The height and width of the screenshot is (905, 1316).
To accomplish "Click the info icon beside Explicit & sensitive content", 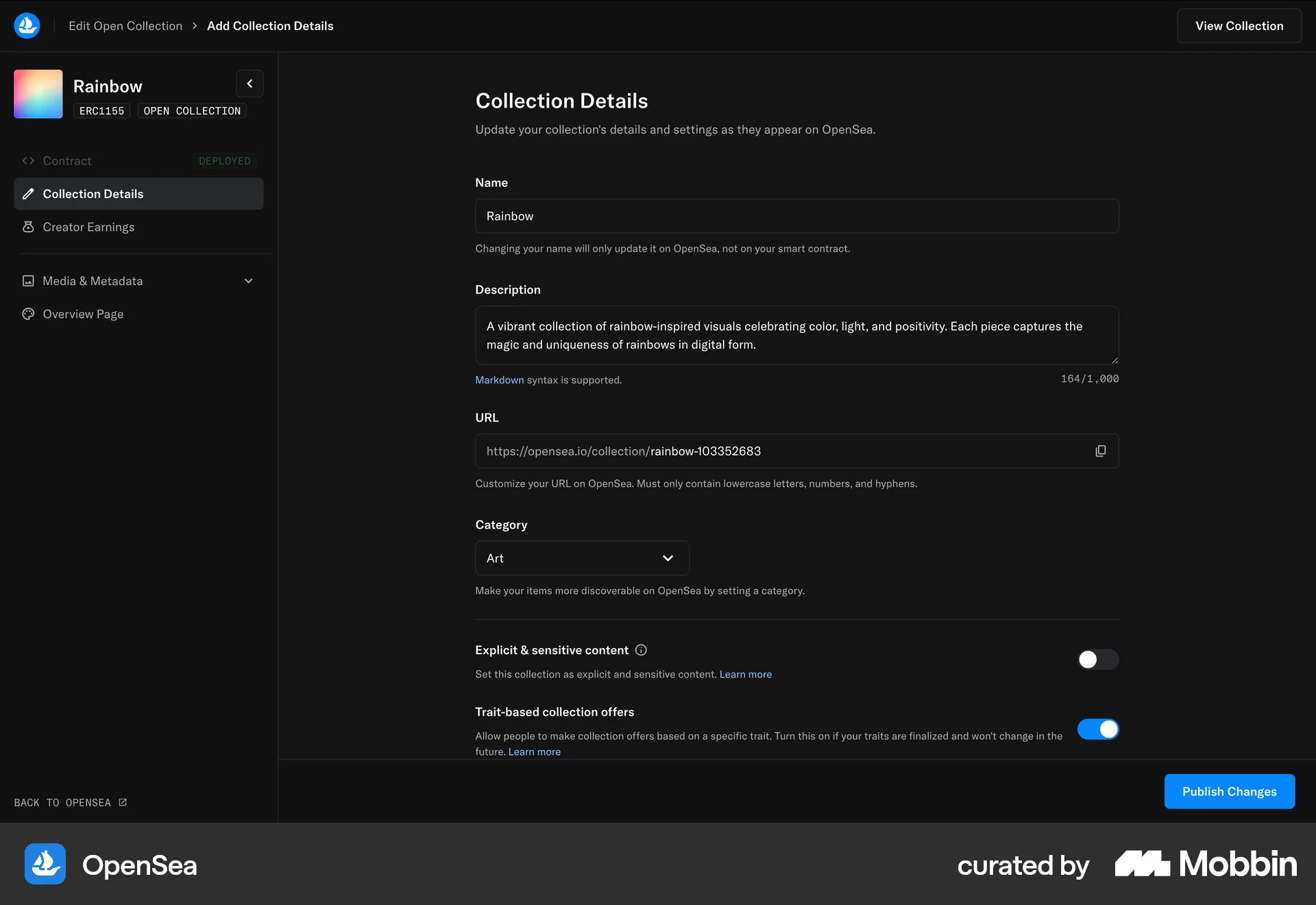I will pos(641,650).
